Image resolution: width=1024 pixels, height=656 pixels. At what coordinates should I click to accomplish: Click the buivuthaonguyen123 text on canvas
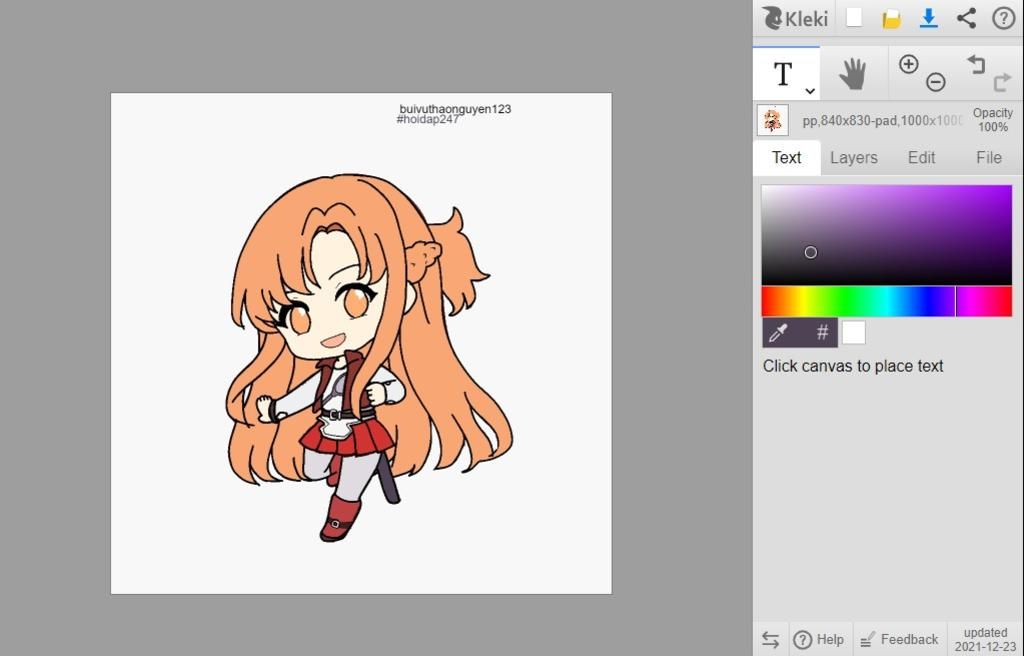(x=455, y=109)
